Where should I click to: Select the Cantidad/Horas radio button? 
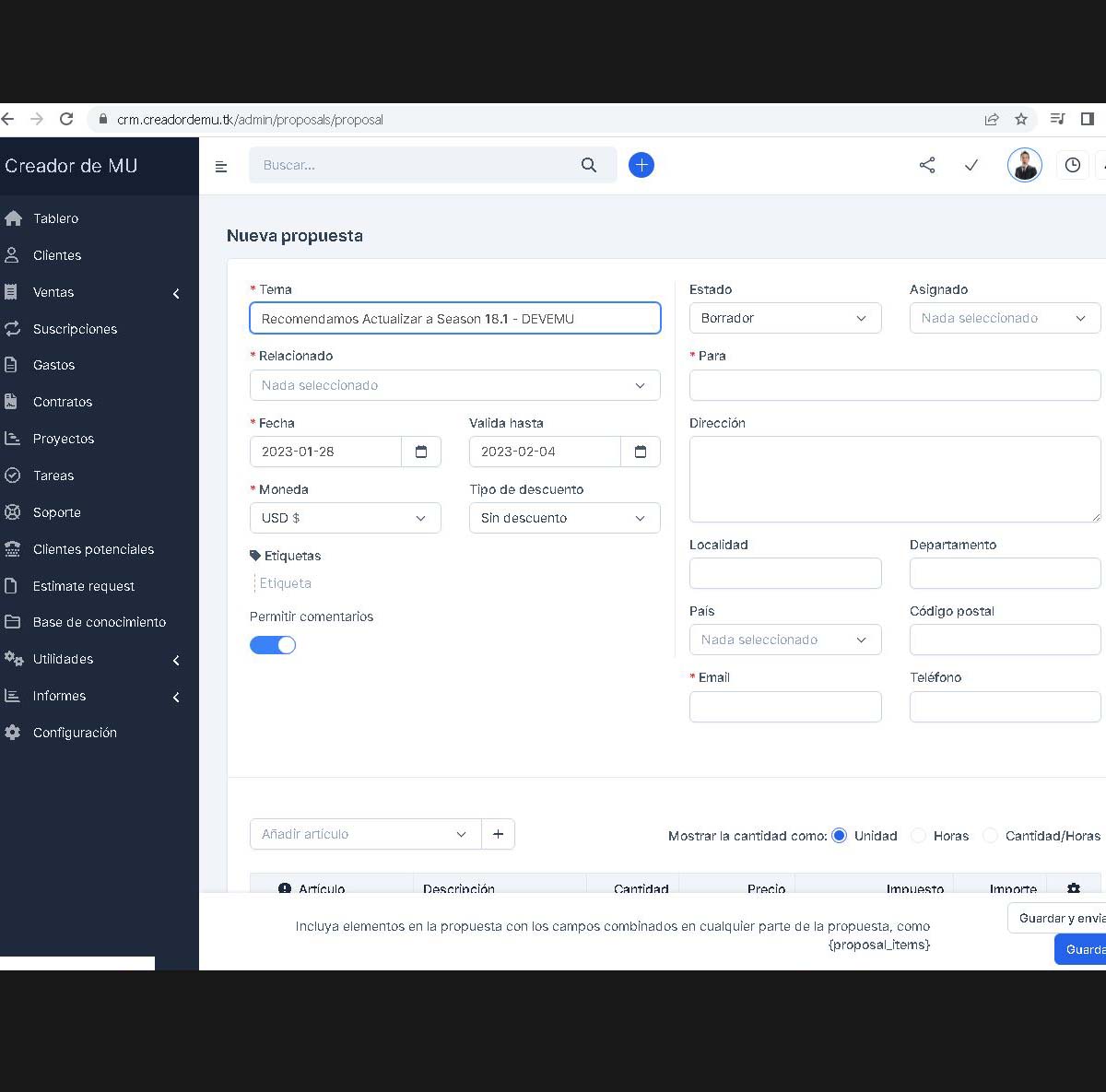(990, 836)
